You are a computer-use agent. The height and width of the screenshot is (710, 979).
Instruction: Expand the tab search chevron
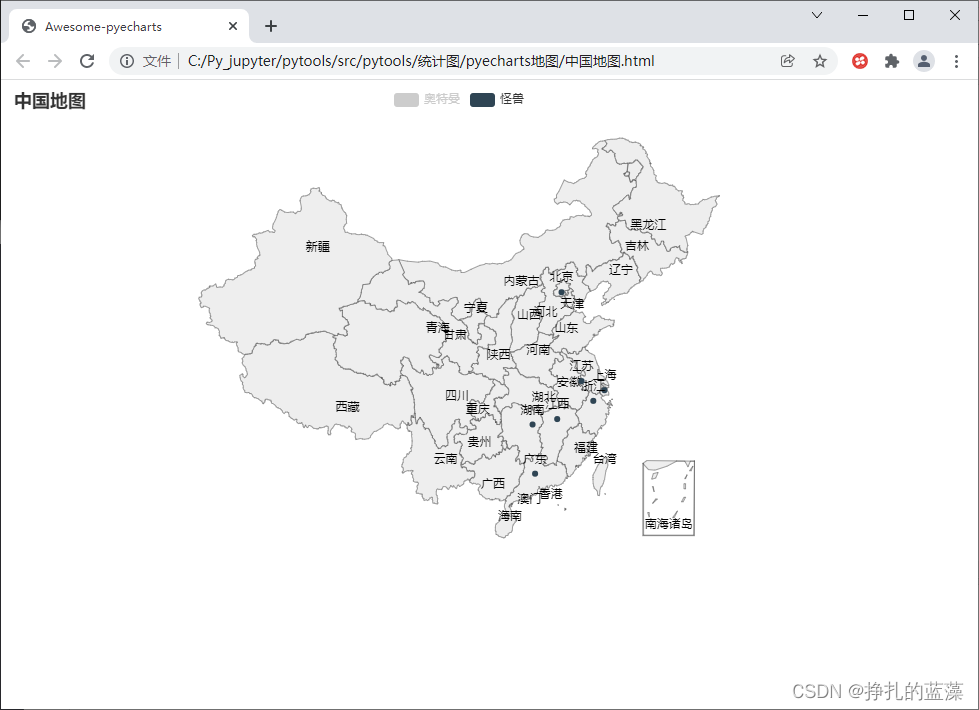click(x=817, y=15)
